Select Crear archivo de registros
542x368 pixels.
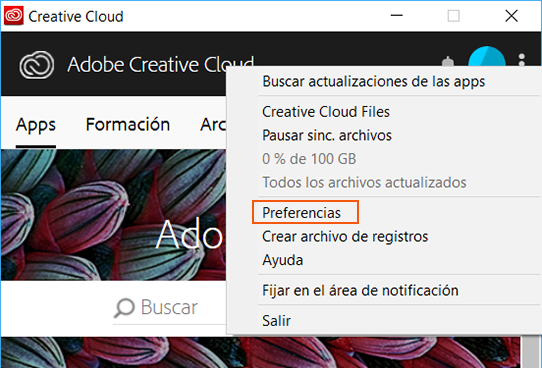pos(345,236)
